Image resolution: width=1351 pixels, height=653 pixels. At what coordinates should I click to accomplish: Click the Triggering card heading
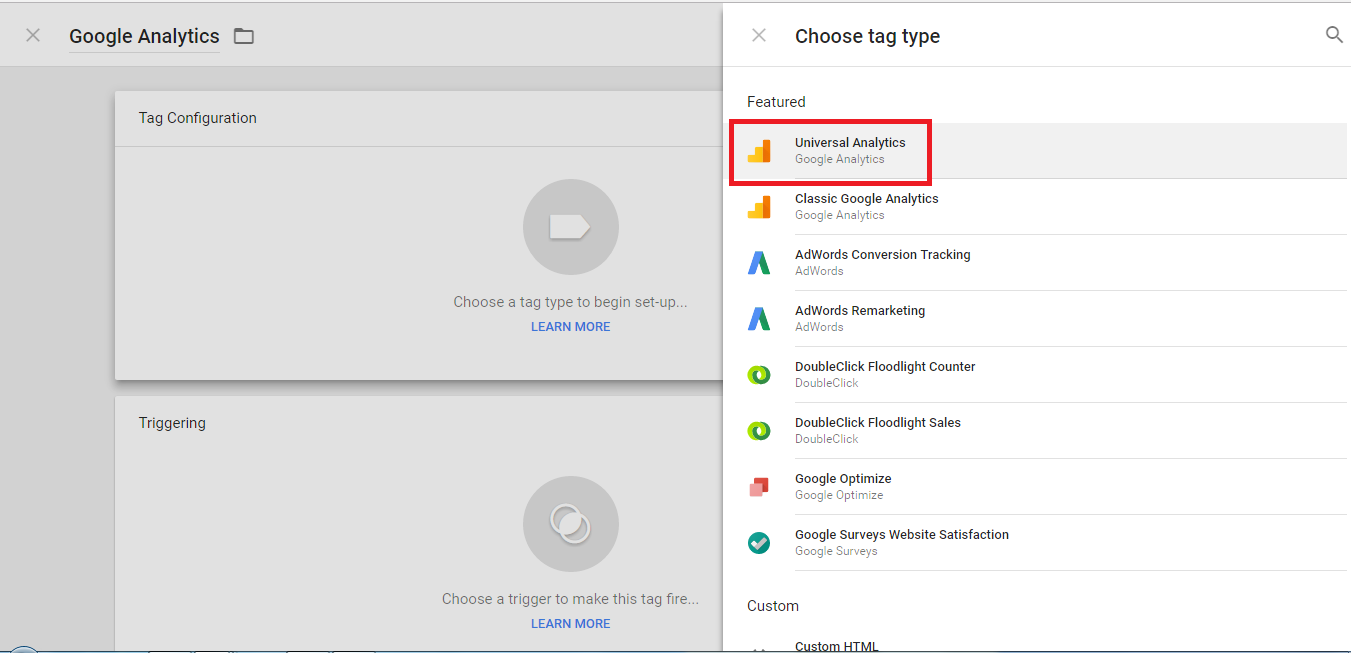coord(172,423)
